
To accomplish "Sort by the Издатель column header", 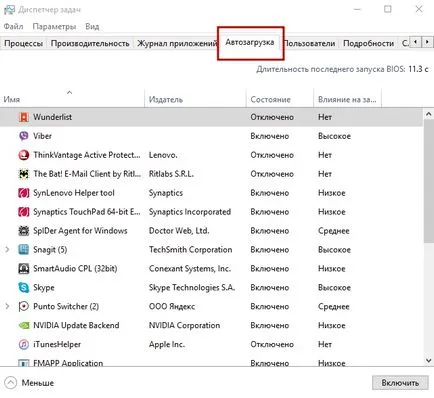I will coord(195,99).
